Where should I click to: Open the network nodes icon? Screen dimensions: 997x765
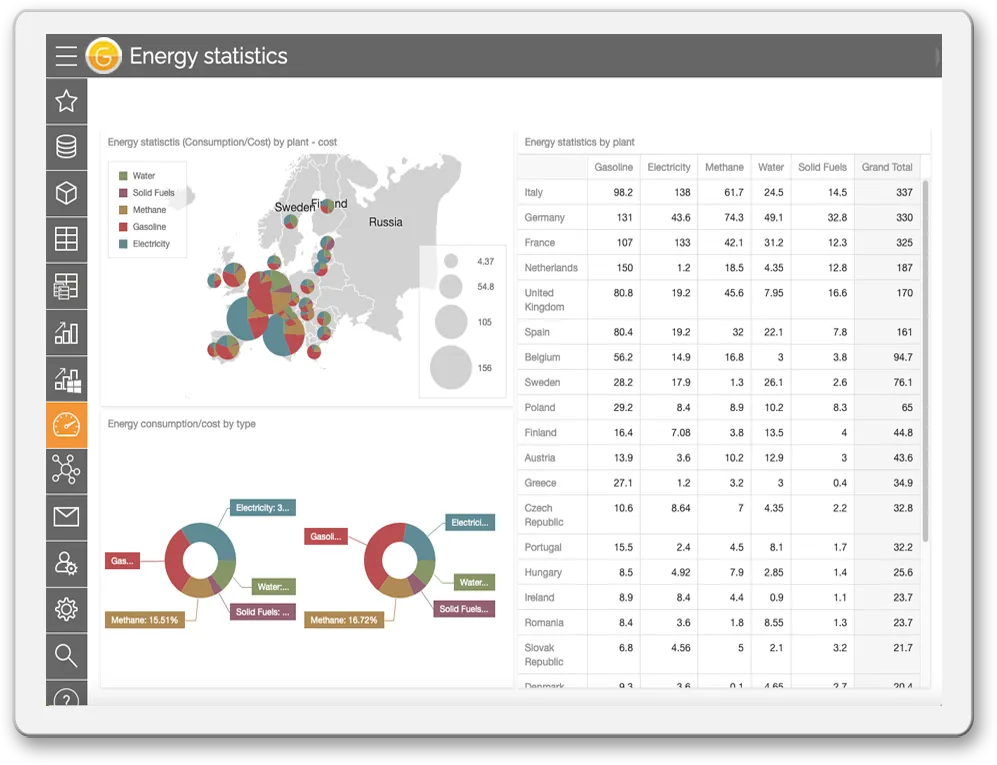[x=66, y=470]
